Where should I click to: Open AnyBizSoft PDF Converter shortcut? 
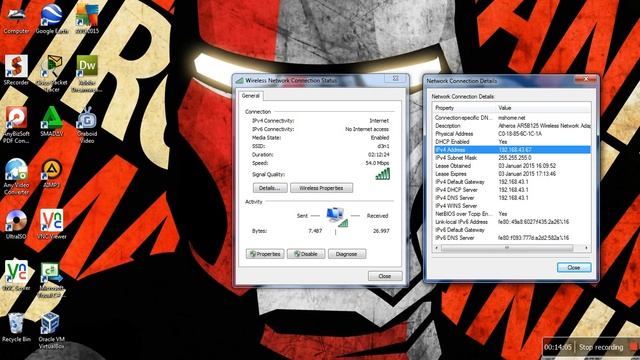(16, 124)
